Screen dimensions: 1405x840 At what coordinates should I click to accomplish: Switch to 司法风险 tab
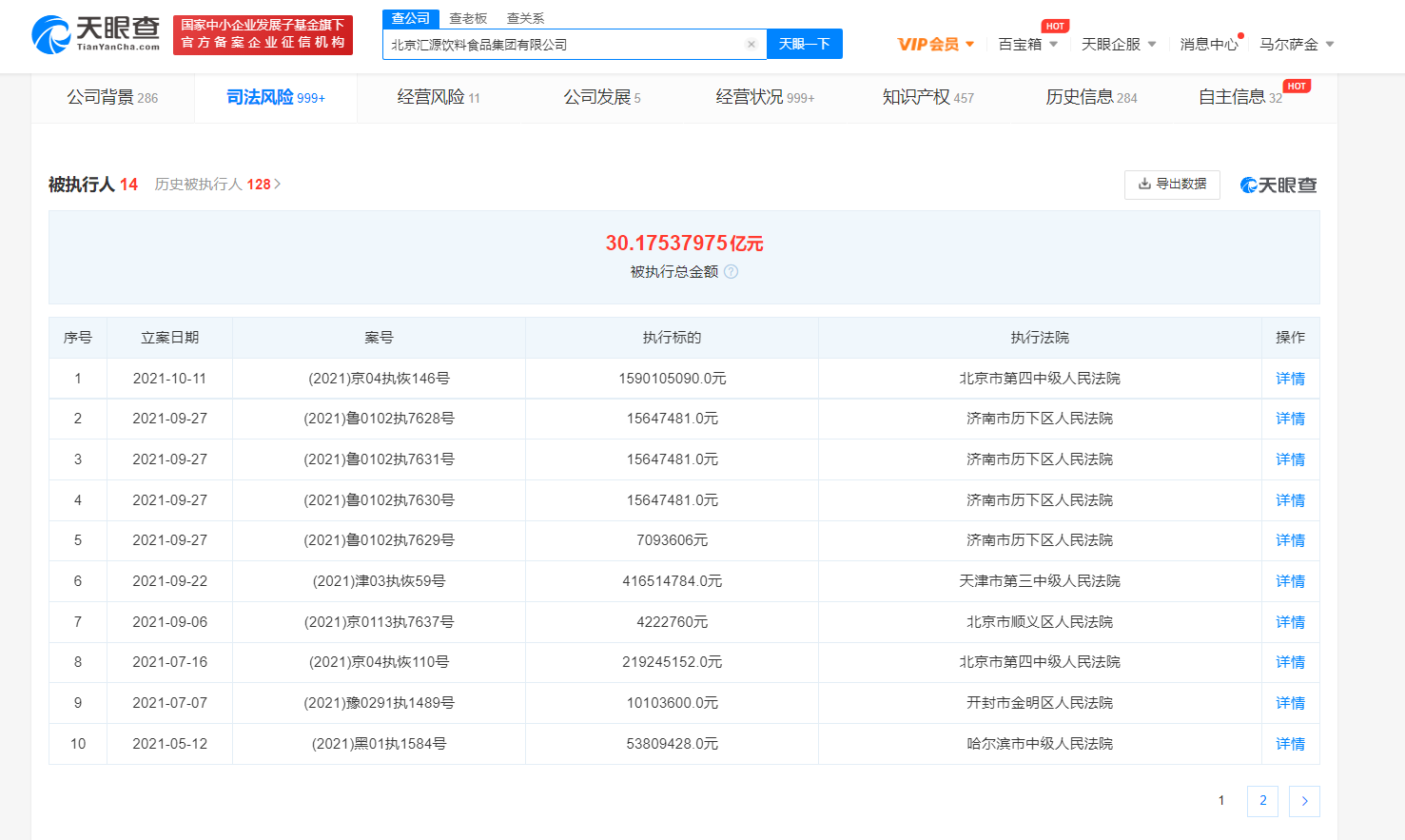point(276,97)
